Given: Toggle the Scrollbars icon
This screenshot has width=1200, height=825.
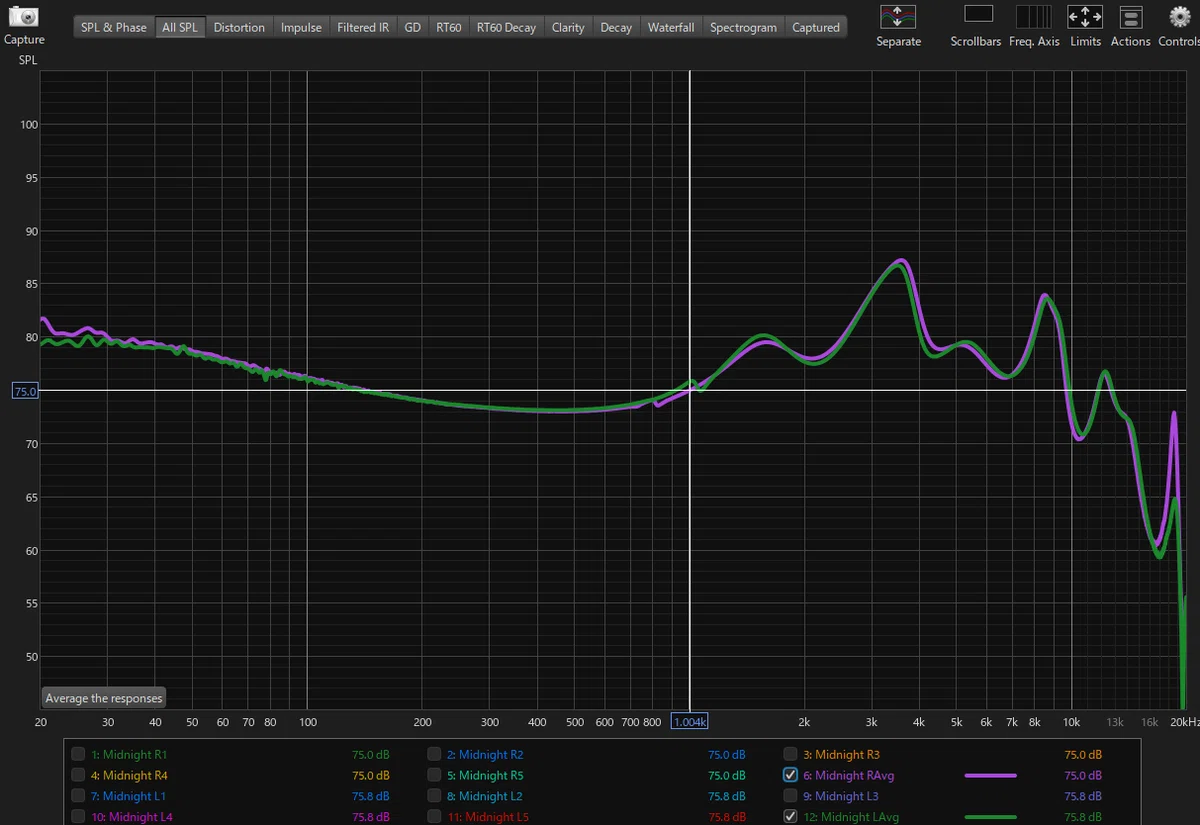Looking at the screenshot, I should tap(978, 14).
